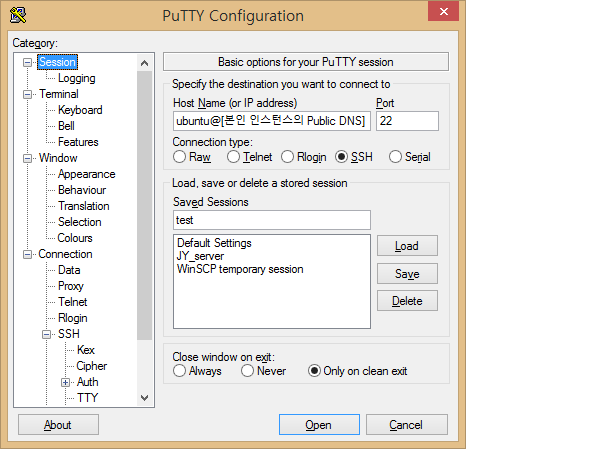614x449 pixels.
Task: Click the Host Name input field
Action: (272, 121)
